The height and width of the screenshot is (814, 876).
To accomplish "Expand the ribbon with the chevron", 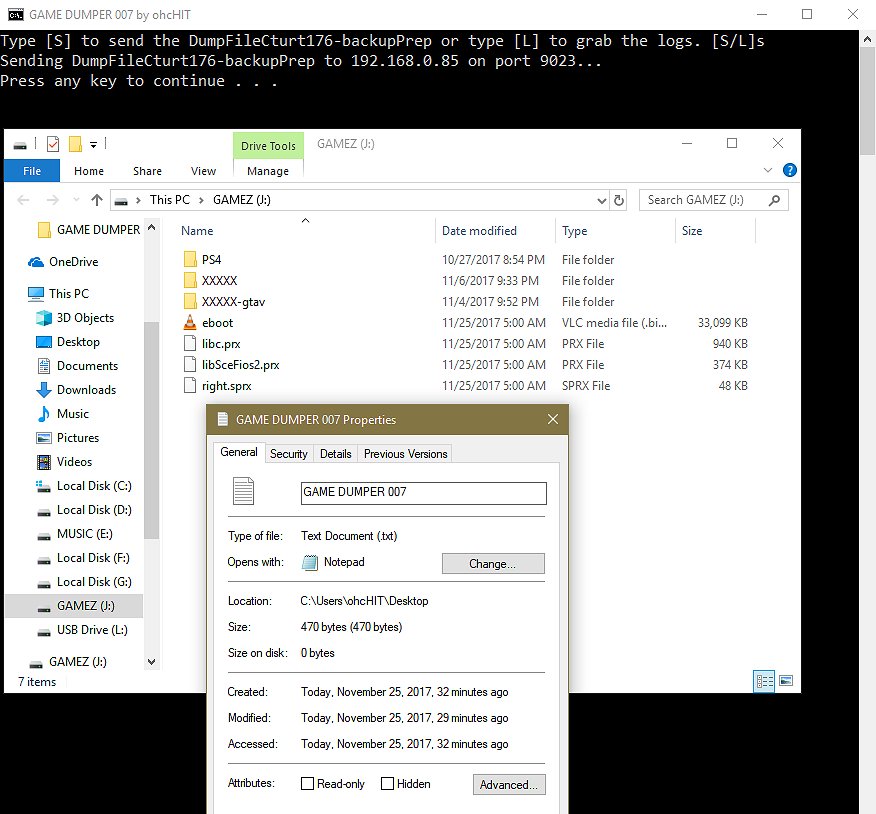I will pyautogui.click(x=768, y=170).
